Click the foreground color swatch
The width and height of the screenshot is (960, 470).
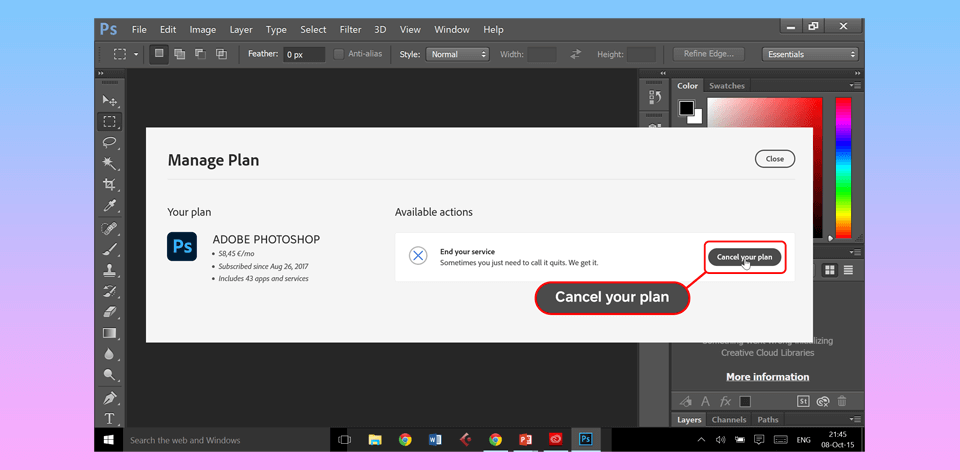(x=686, y=108)
